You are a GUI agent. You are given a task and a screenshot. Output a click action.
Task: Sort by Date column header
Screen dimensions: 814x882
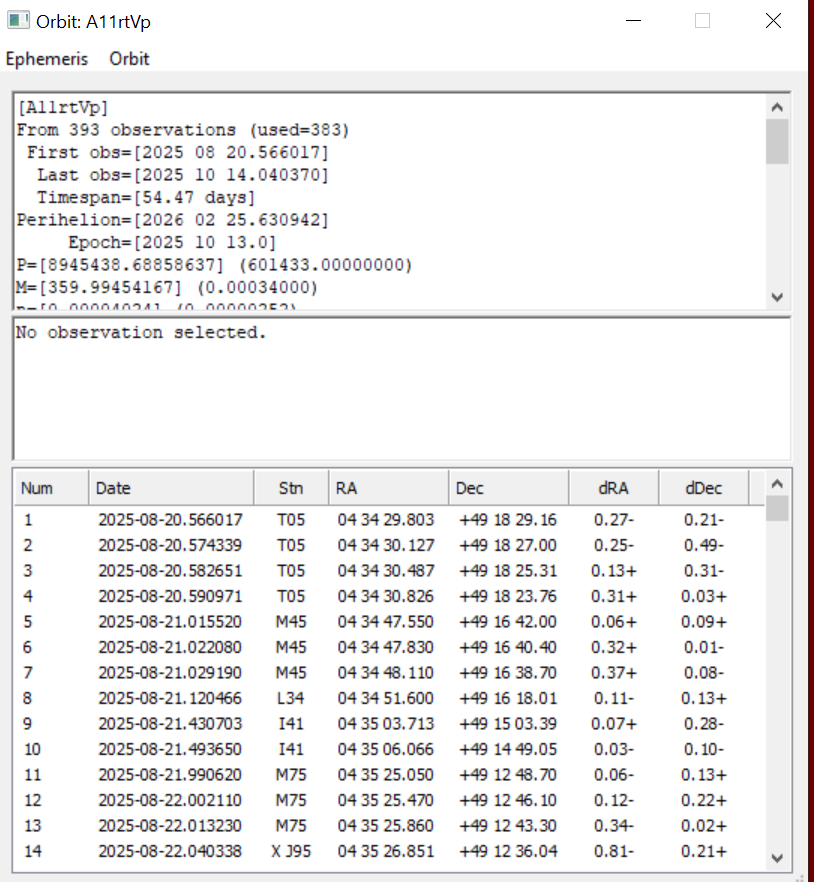pos(170,489)
